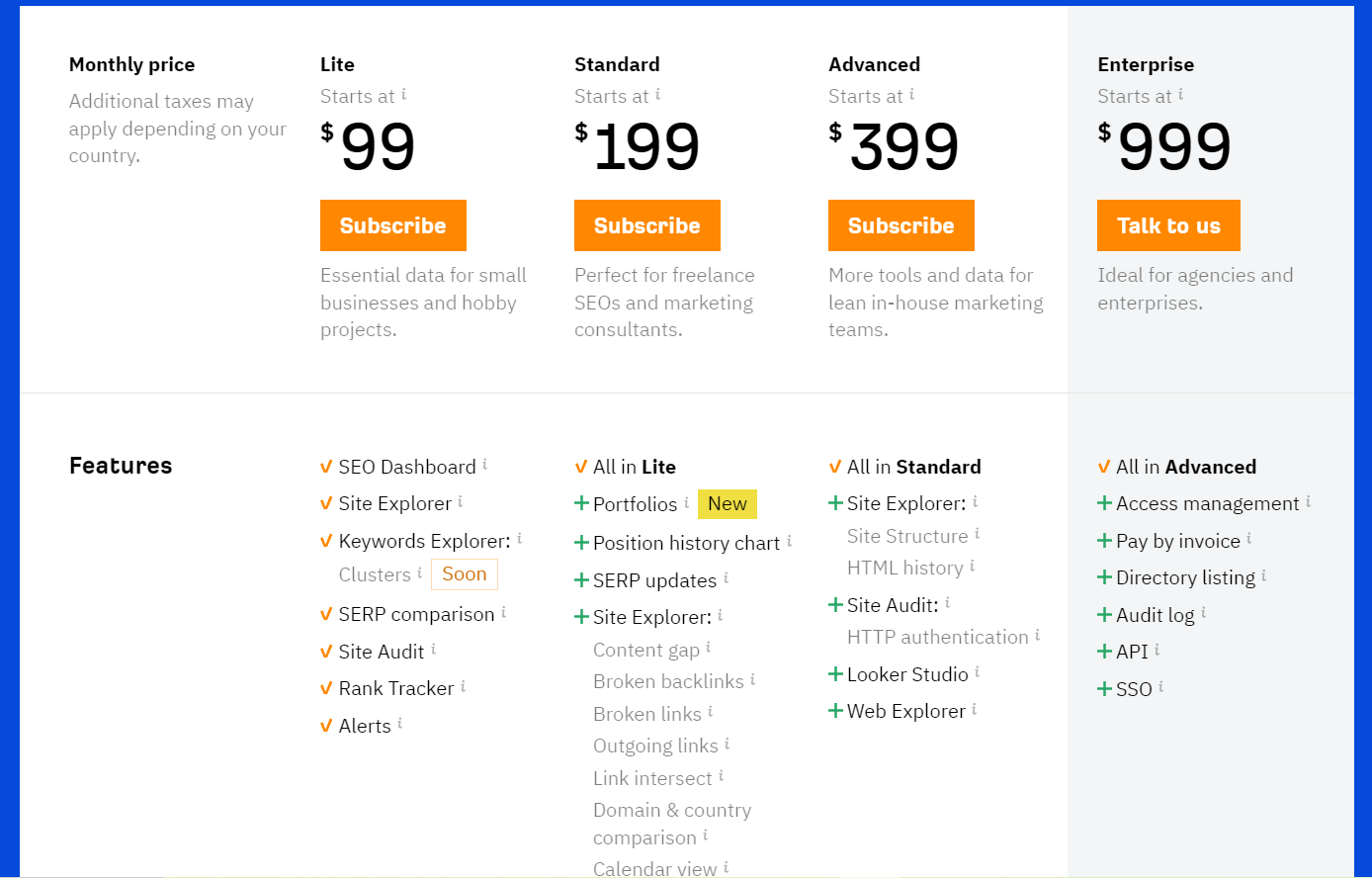Screen dimensions: 1372x878
Task: Click the info icon next to HTTP authentication
Action: (1037, 635)
